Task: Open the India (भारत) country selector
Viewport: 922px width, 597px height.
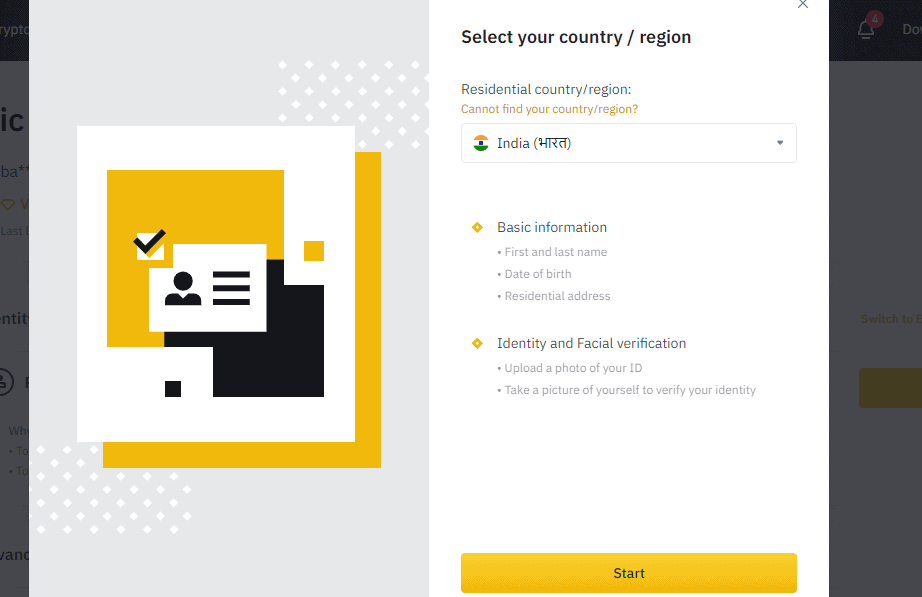Action: point(629,143)
